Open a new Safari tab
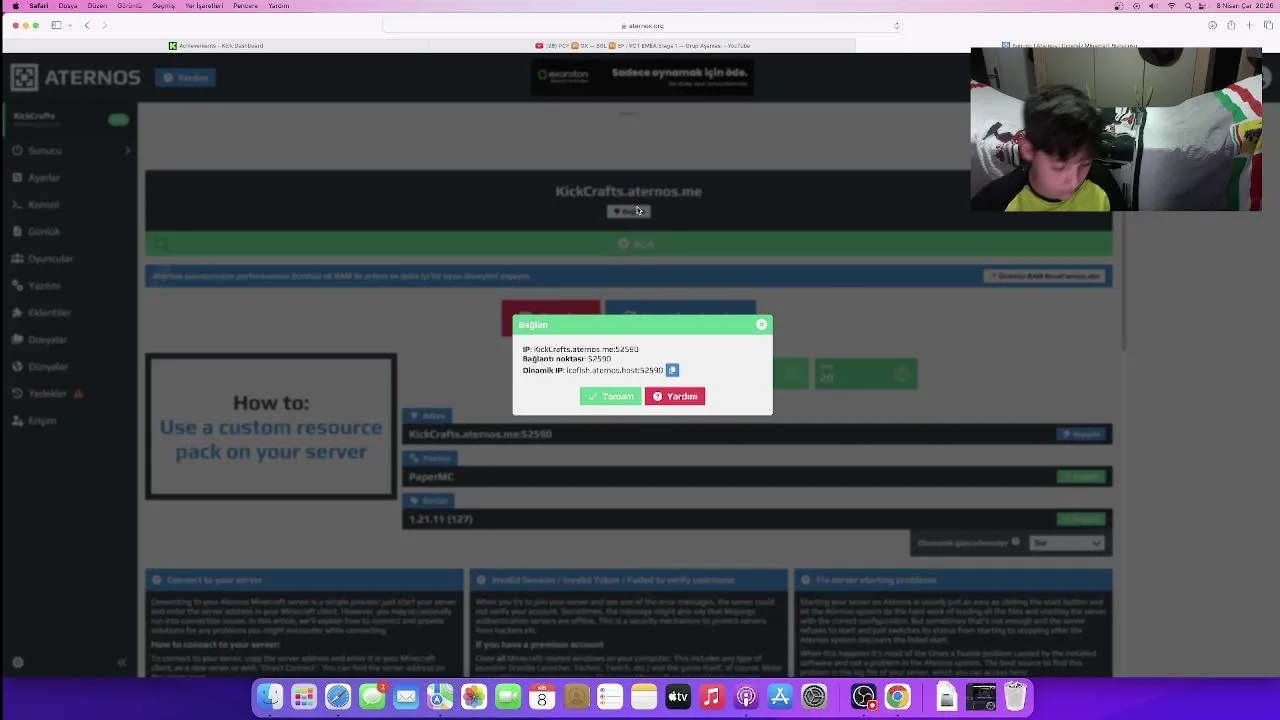Viewport: 1280px width, 720px height. (x=1249, y=25)
